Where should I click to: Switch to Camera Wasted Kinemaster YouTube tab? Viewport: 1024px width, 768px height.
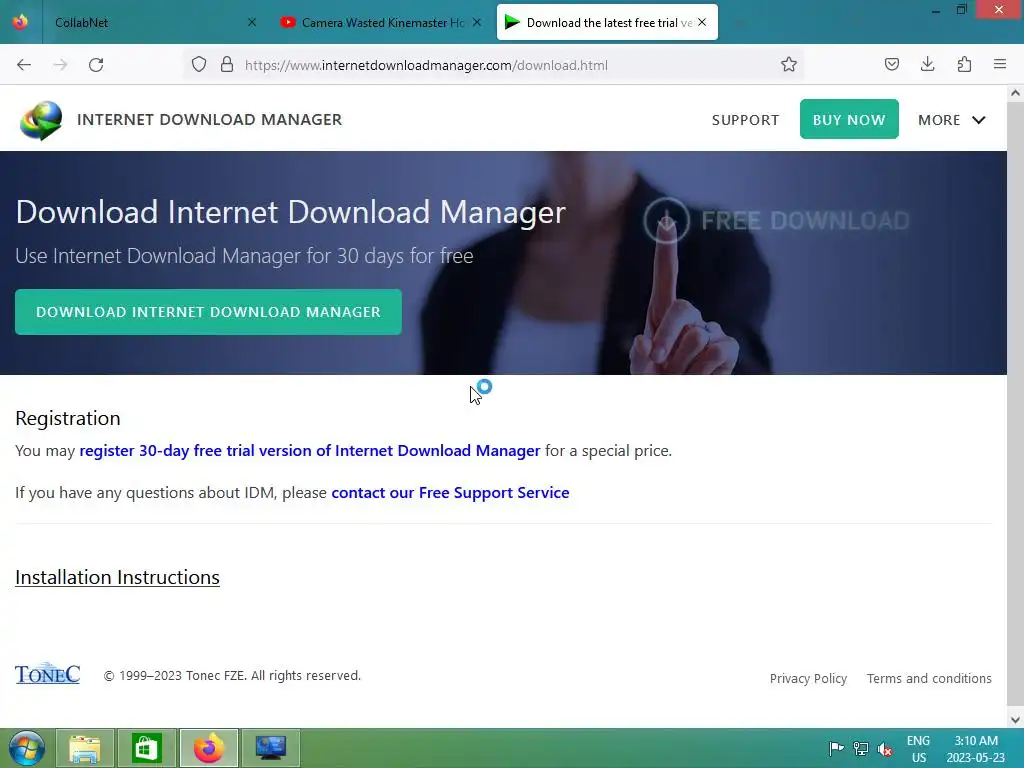coord(381,22)
